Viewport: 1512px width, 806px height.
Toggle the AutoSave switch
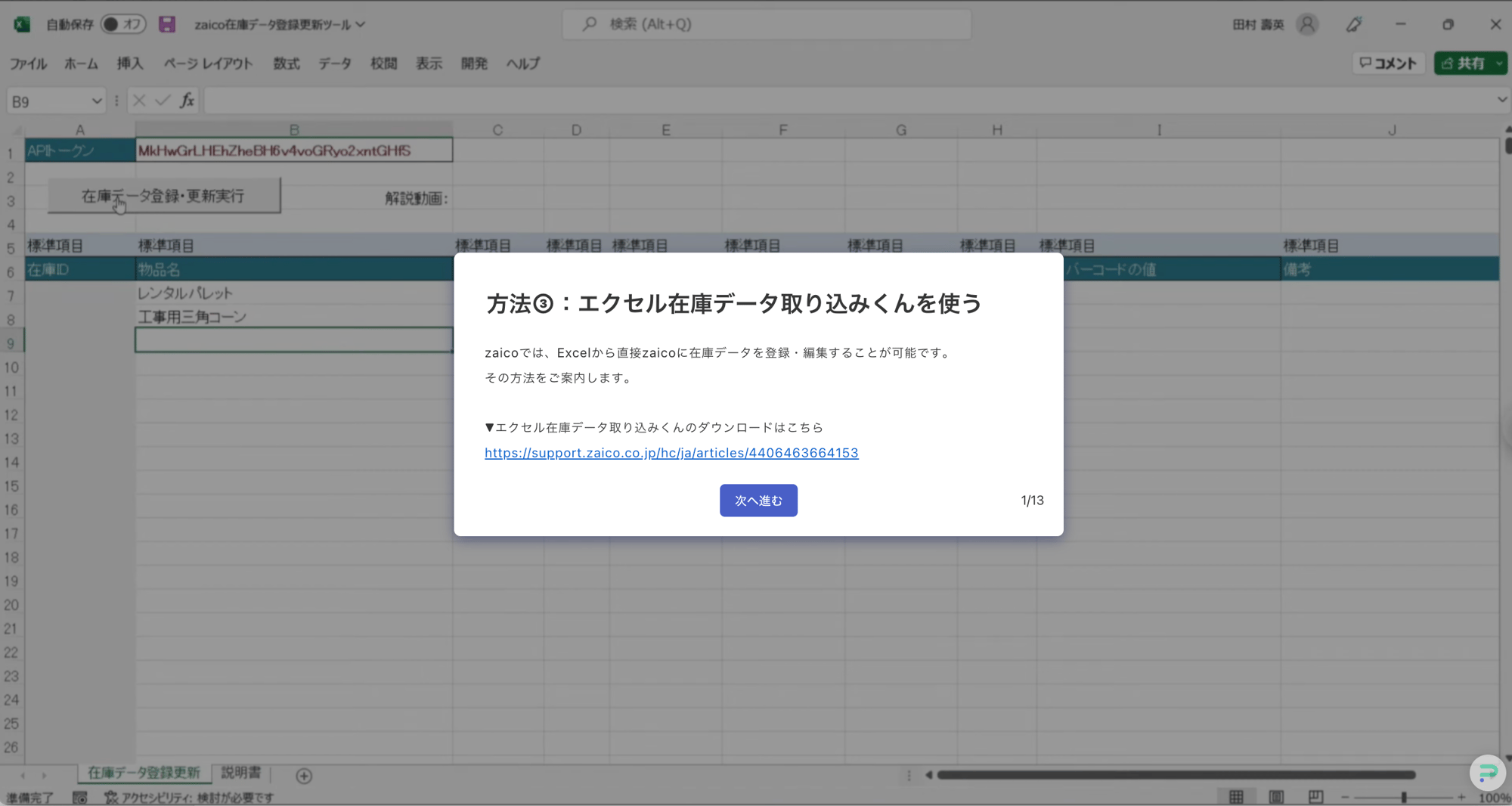pyautogui.click(x=123, y=24)
